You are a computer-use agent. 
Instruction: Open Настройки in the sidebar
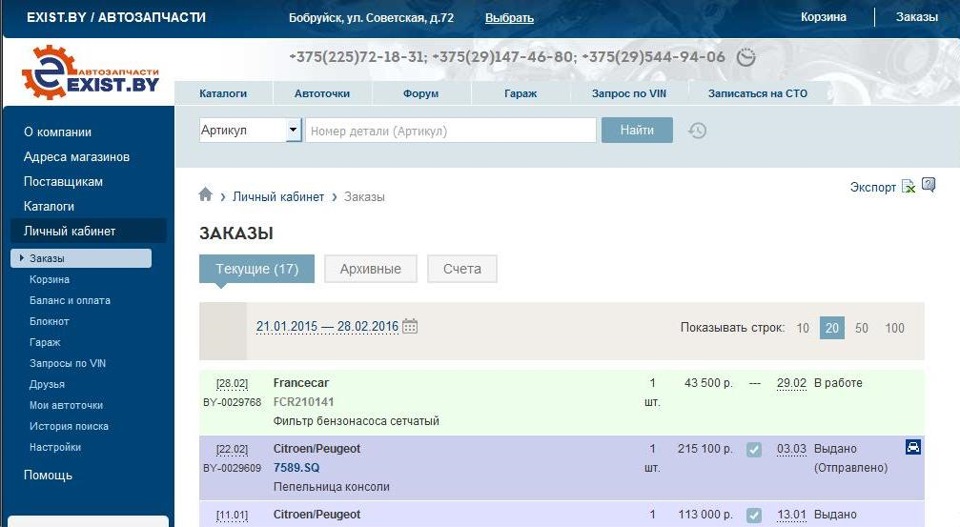(55, 447)
